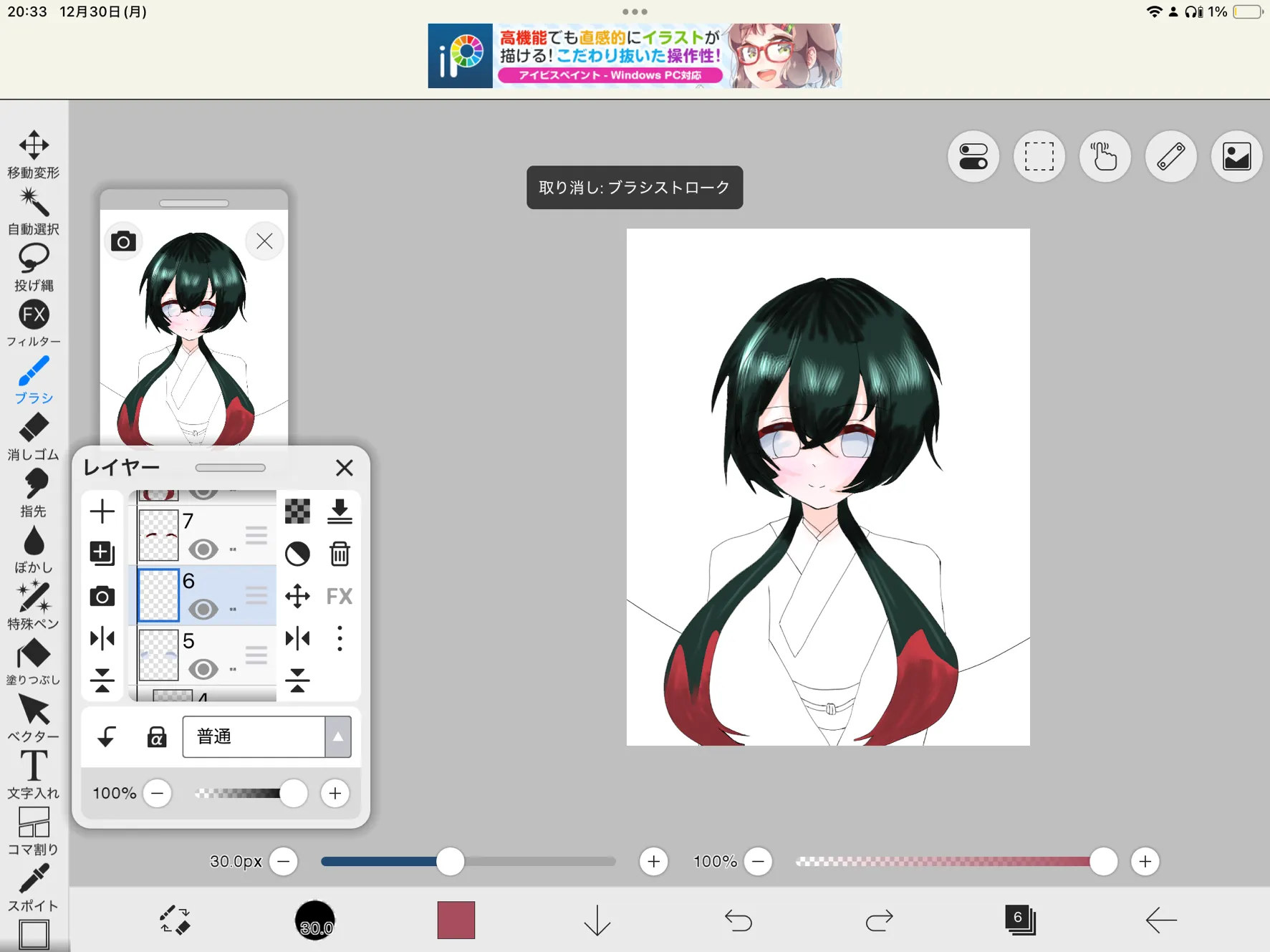Increase brush opacity with plus button
Viewport: 1270px width, 952px height.
coord(1145,861)
